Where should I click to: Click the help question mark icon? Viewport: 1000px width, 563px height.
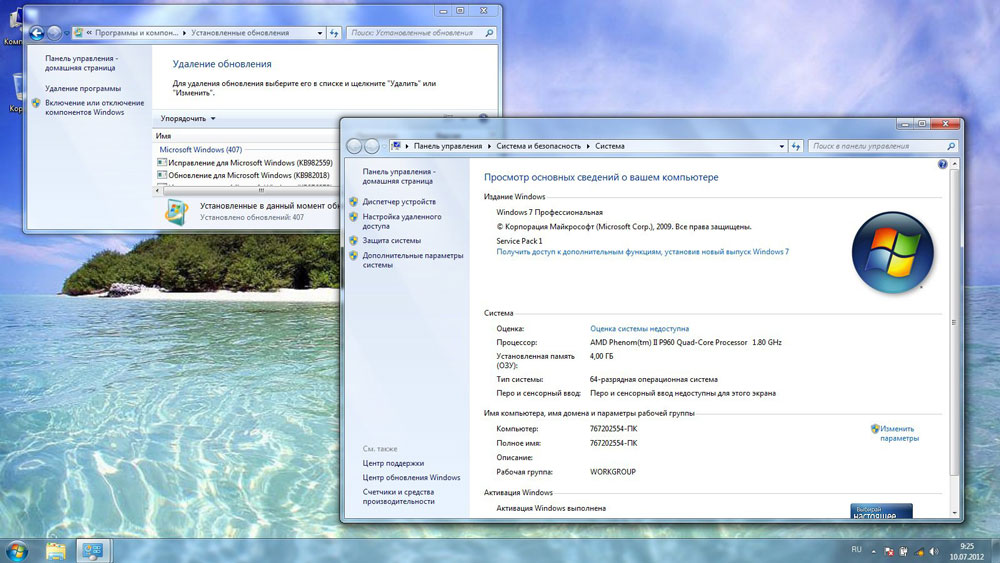943,163
